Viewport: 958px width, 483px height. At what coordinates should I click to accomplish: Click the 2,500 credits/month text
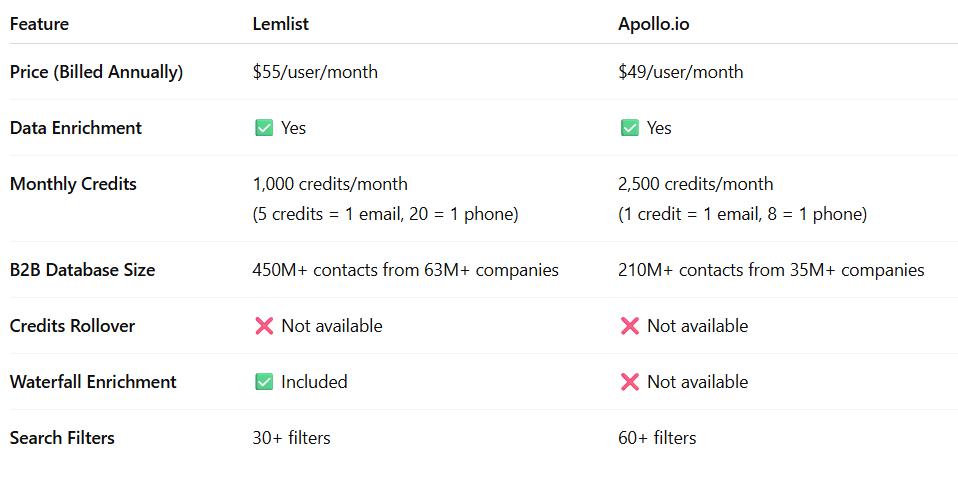click(x=696, y=184)
